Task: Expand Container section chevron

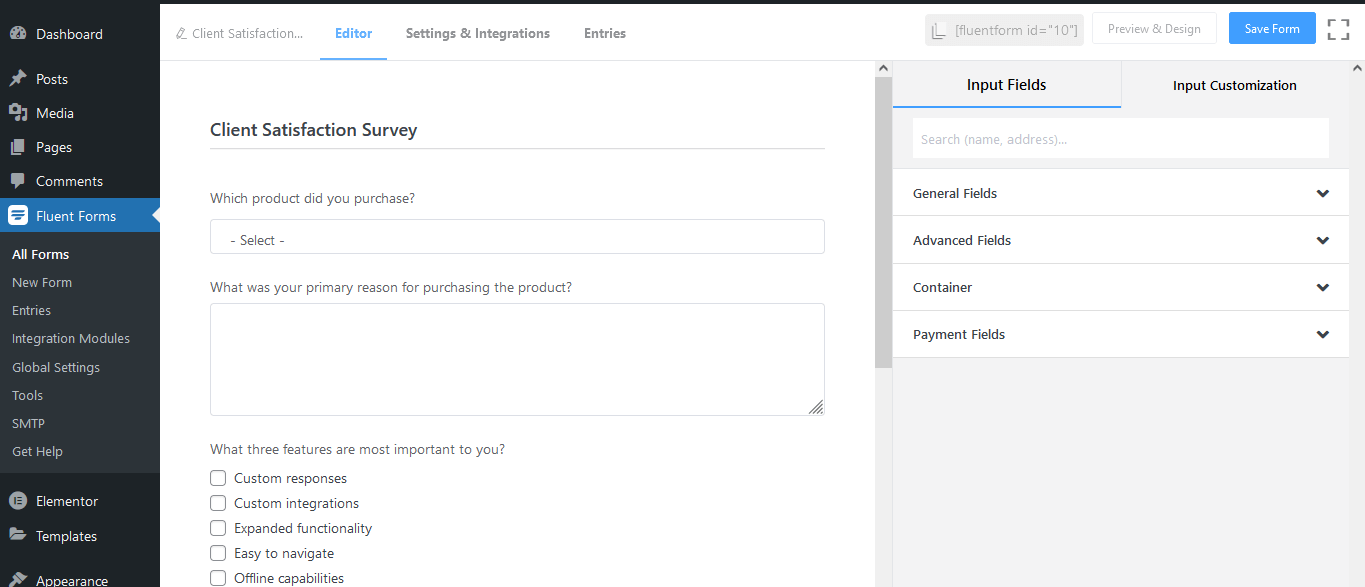Action: pos(1323,287)
